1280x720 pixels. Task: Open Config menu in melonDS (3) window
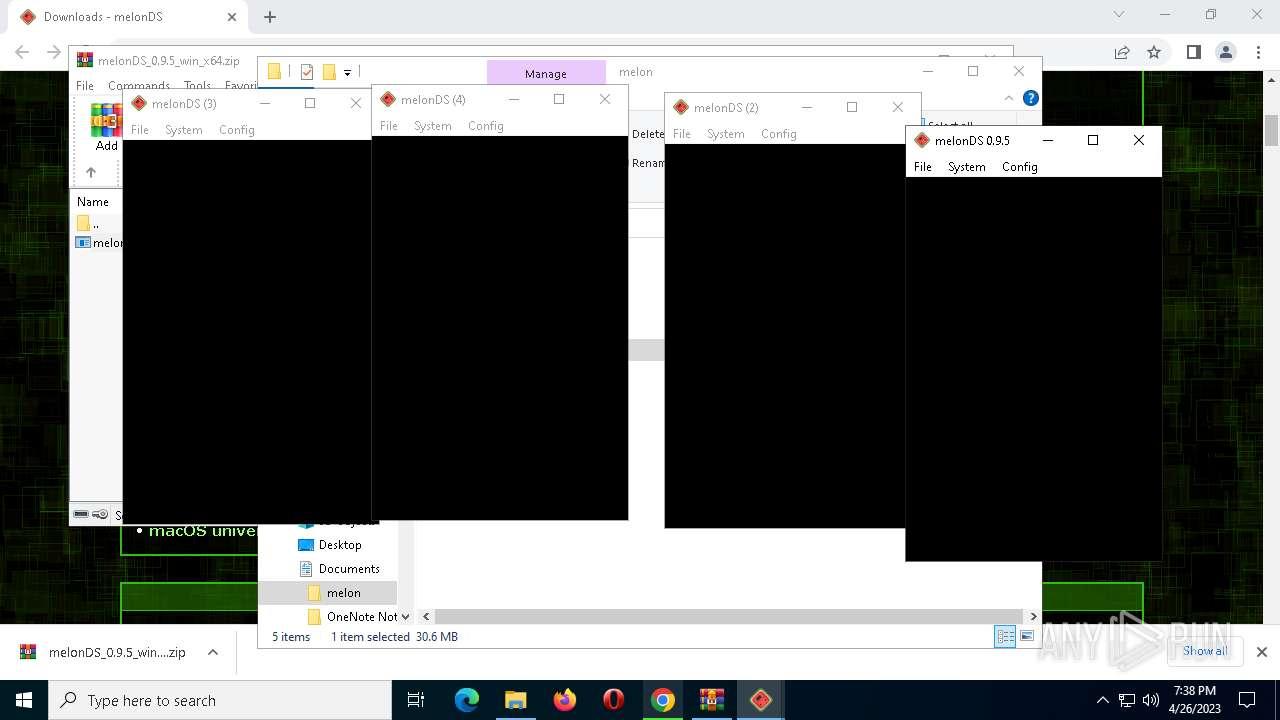[x=237, y=130]
